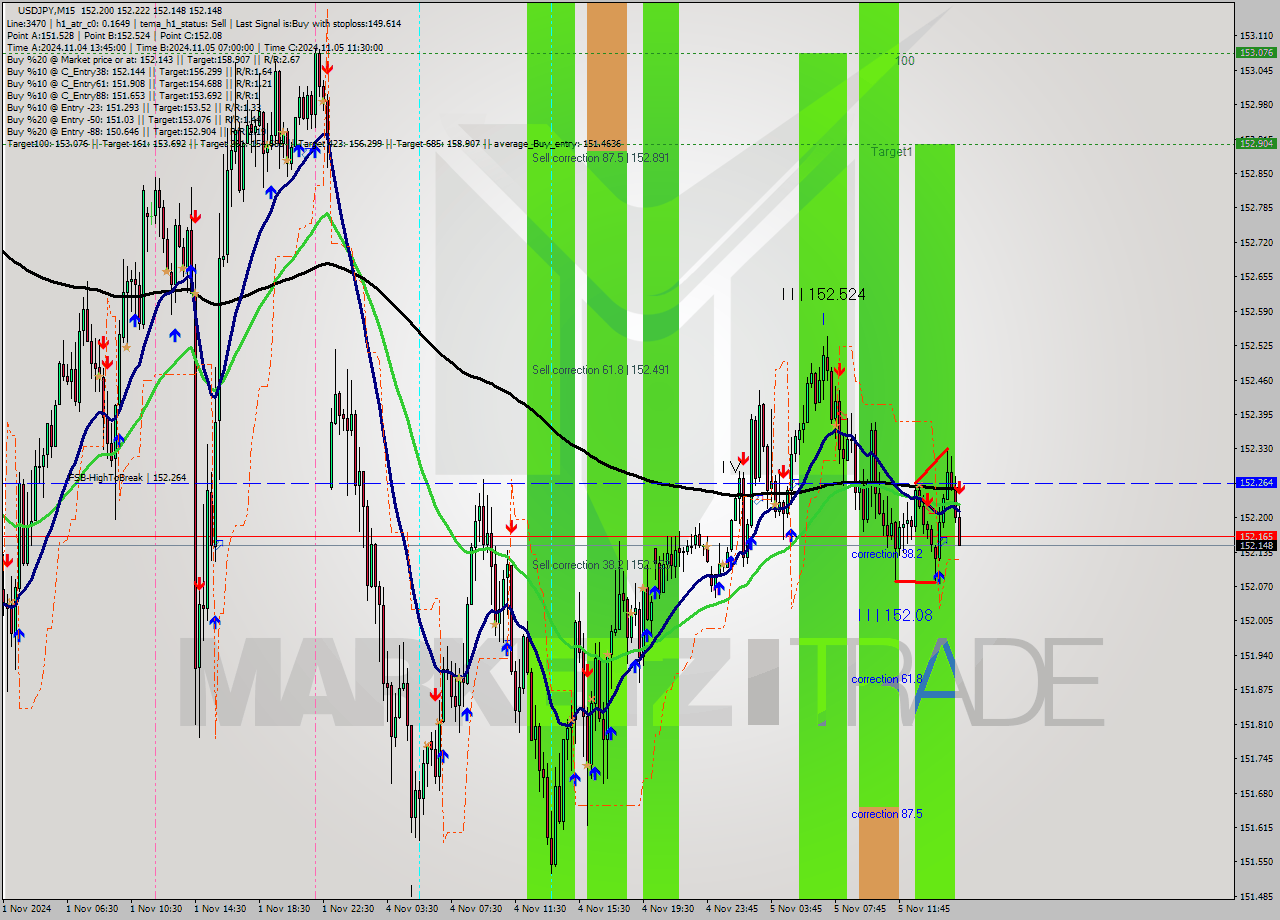Click the green 153.076 price tag
Screen dimensions: 1280x920
[1256, 52]
